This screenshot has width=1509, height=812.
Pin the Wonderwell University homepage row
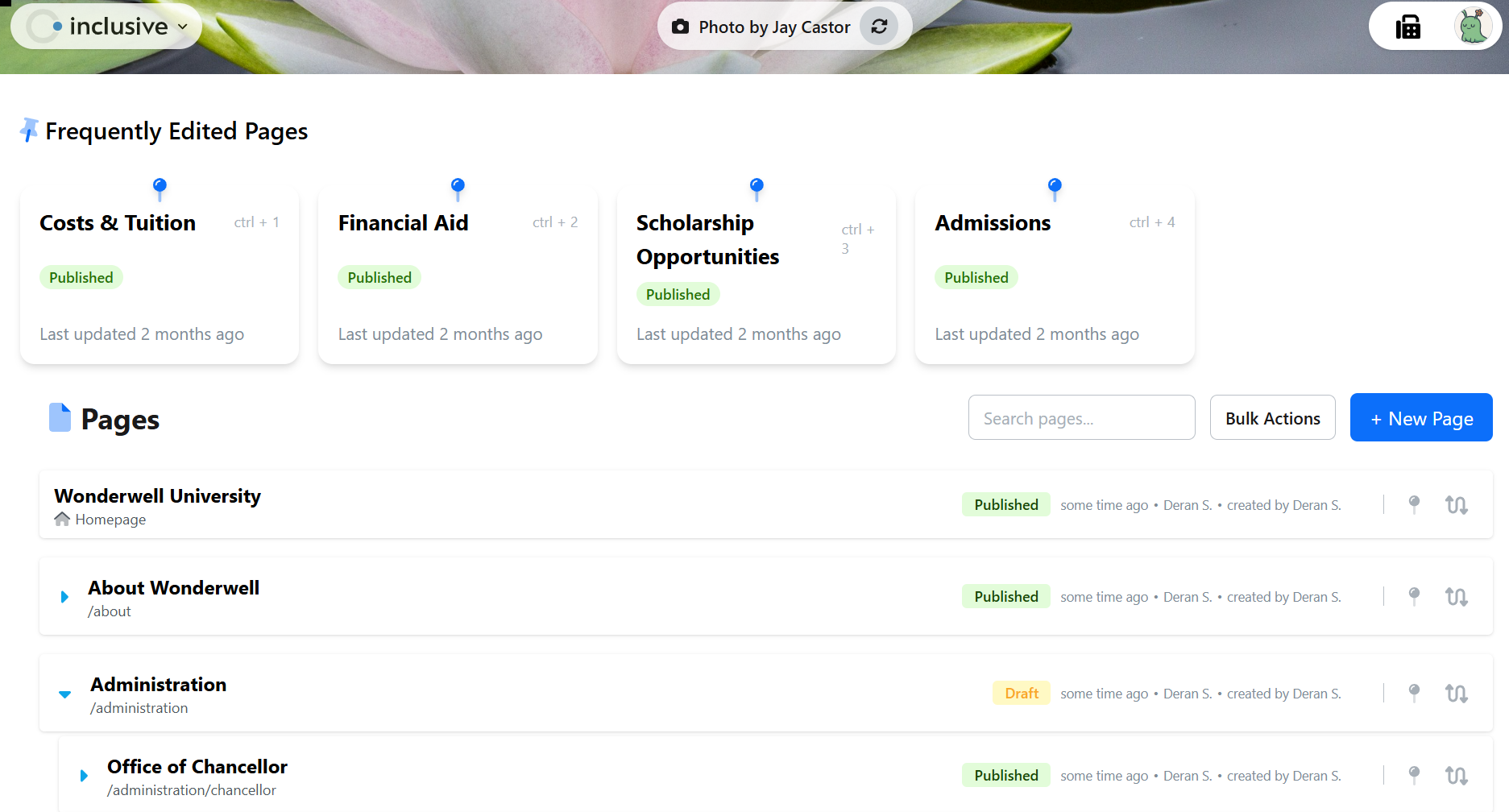pos(1414,504)
